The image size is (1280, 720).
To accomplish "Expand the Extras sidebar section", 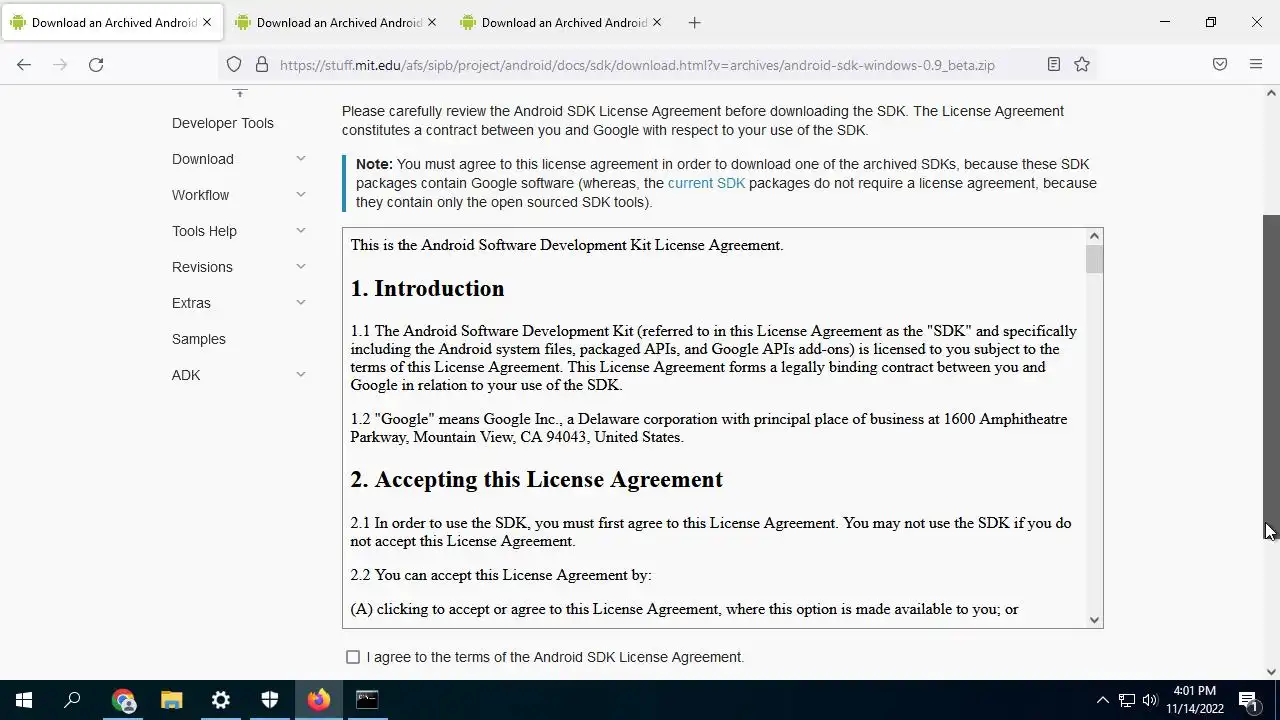I will (300, 303).
